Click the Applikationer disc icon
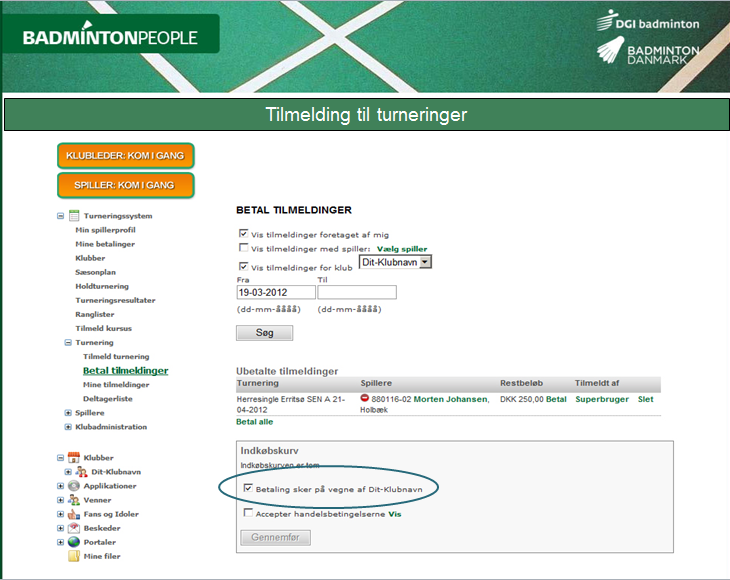Viewport: 730px width, 580px height. [74, 486]
